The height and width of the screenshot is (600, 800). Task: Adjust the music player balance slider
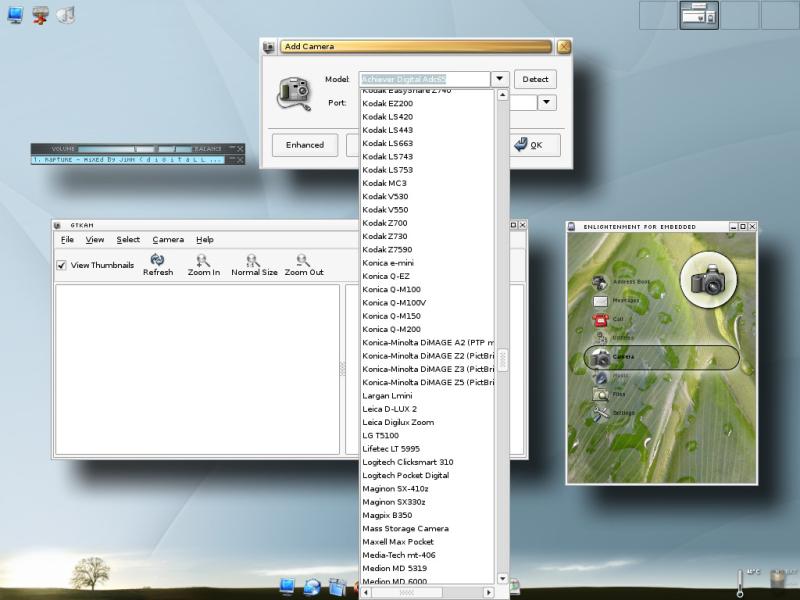(173, 149)
